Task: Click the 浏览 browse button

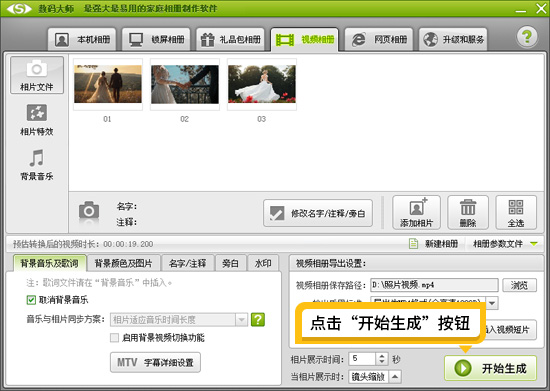Action: click(x=519, y=285)
